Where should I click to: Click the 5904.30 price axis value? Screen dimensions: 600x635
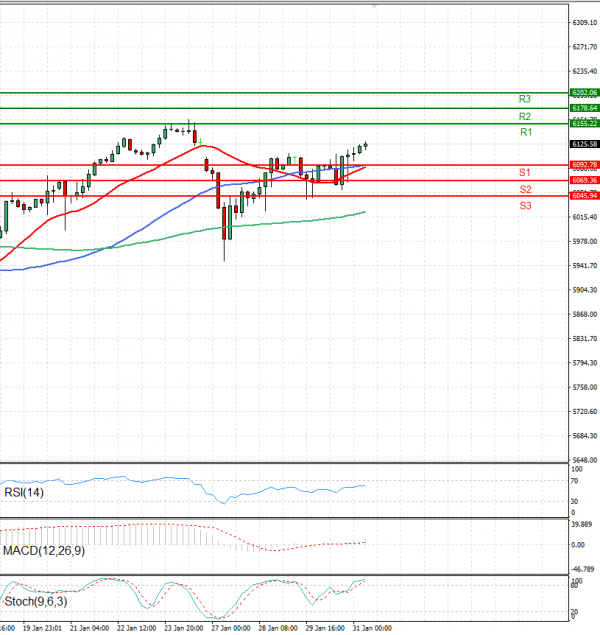[x=585, y=290]
